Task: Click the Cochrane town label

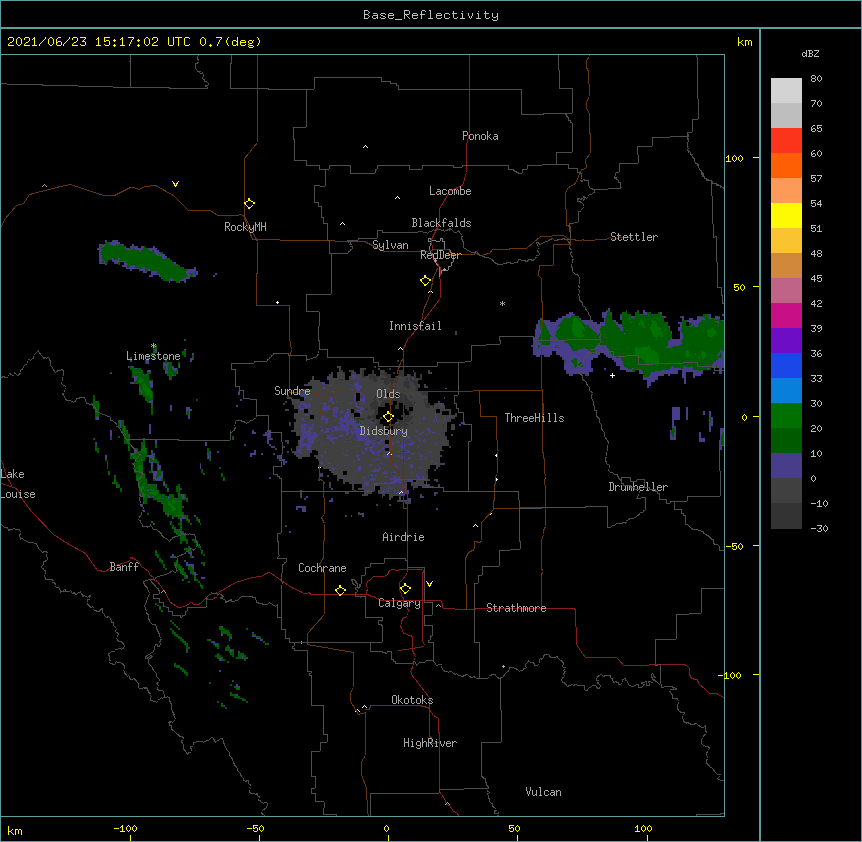Action: pos(322,568)
